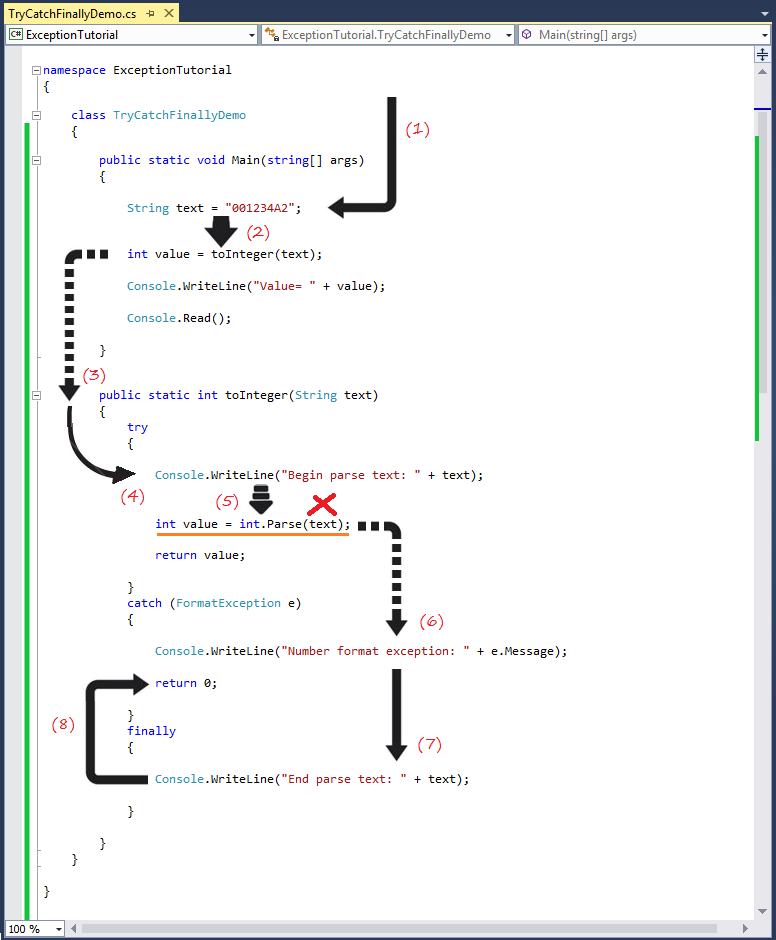This screenshot has width=776, height=940.
Task: Open the document tab overflow list arrow
Action: [765, 13]
